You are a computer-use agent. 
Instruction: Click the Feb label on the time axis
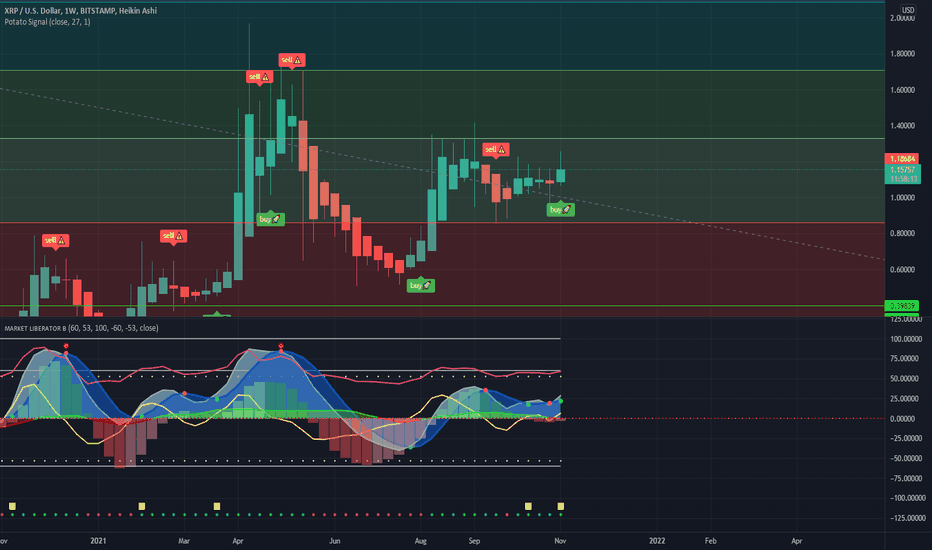710,541
